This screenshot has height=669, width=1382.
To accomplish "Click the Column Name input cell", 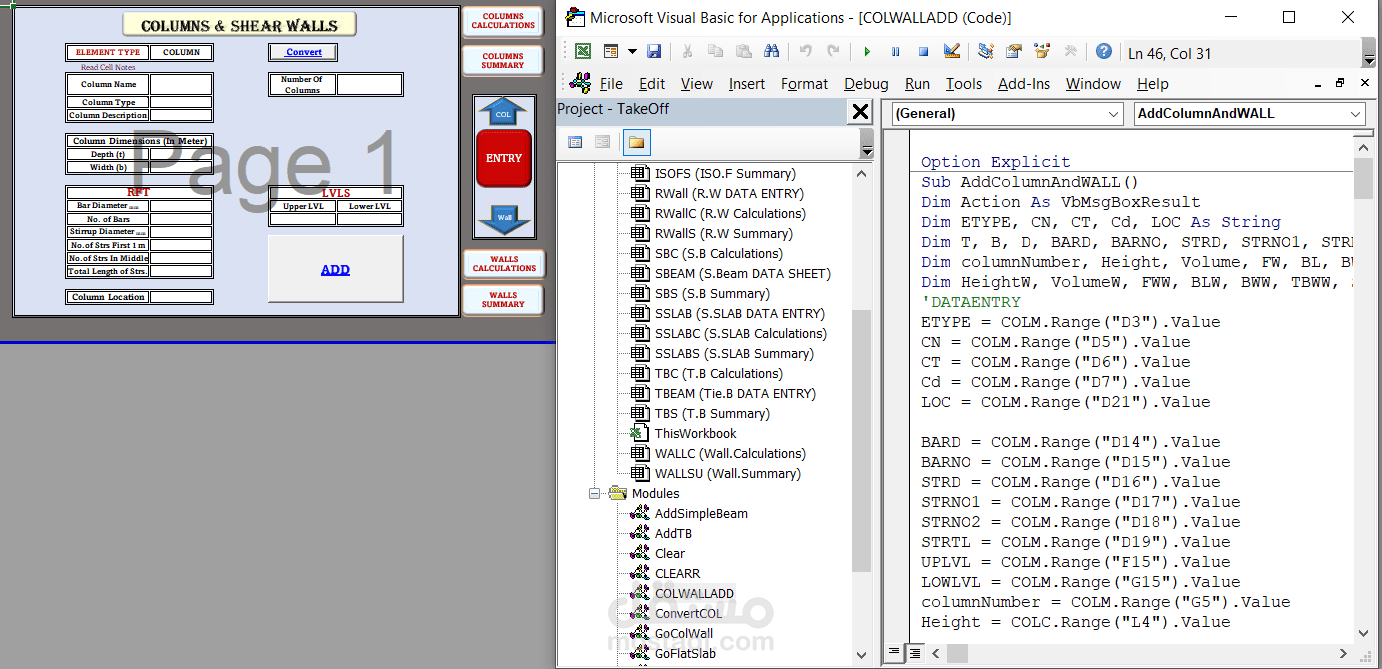I will (x=181, y=84).
